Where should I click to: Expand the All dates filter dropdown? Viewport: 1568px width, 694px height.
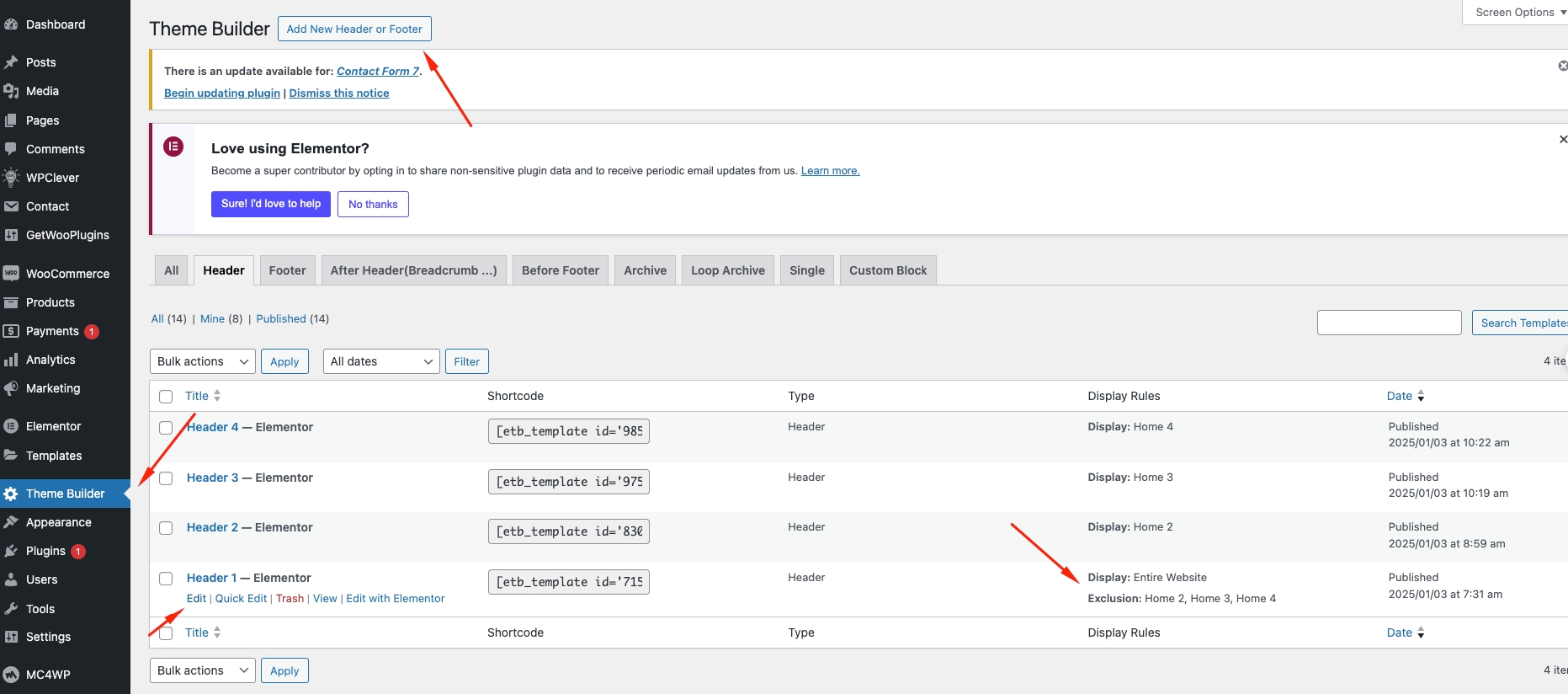point(381,361)
